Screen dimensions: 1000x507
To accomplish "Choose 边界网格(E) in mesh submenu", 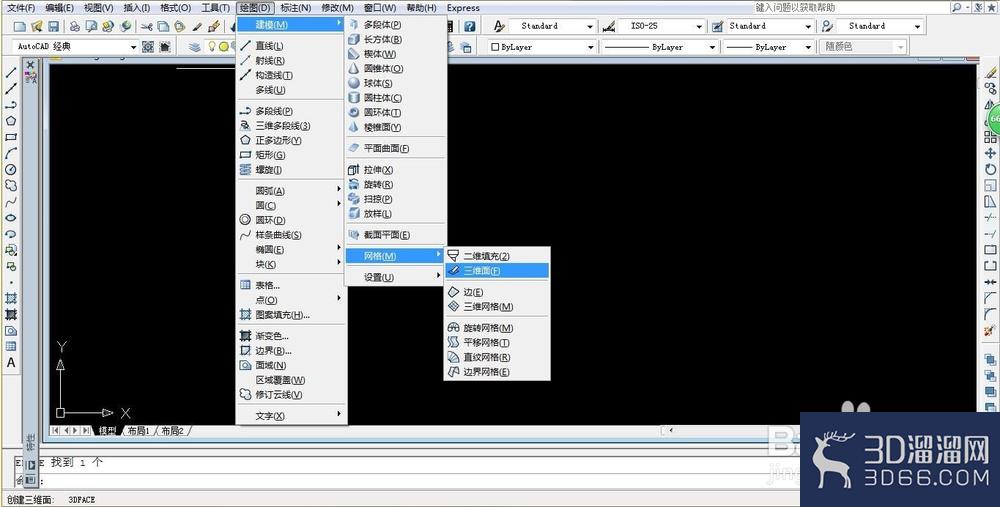I will [x=497, y=372].
